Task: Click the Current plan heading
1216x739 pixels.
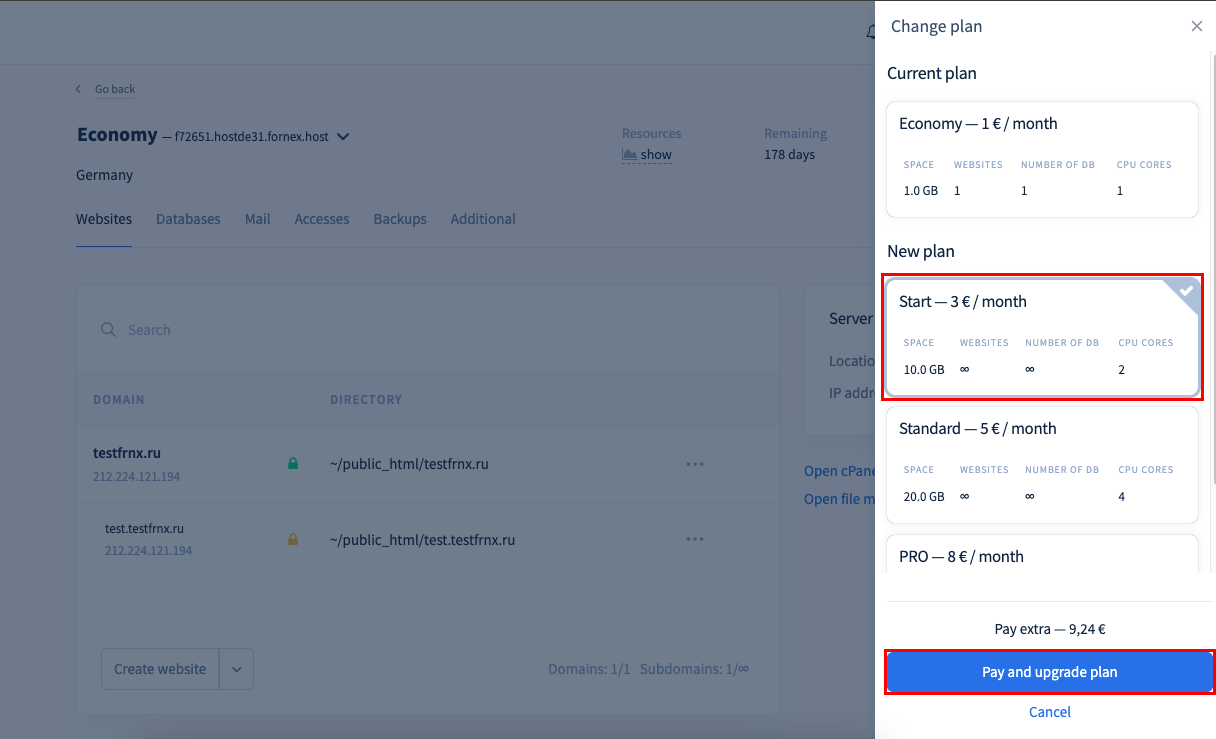Action: click(x=932, y=73)
